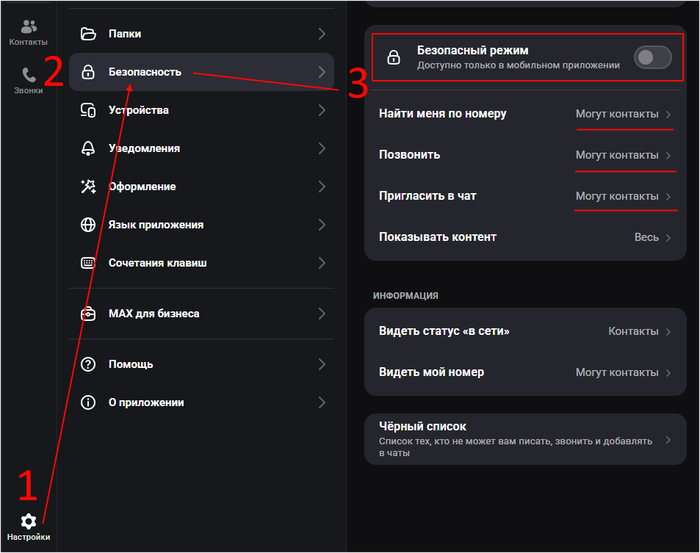Click the Чёрный список chevron
Image resolution: width=700 pixels, height=553 pixels.
(x=668, y=440)
